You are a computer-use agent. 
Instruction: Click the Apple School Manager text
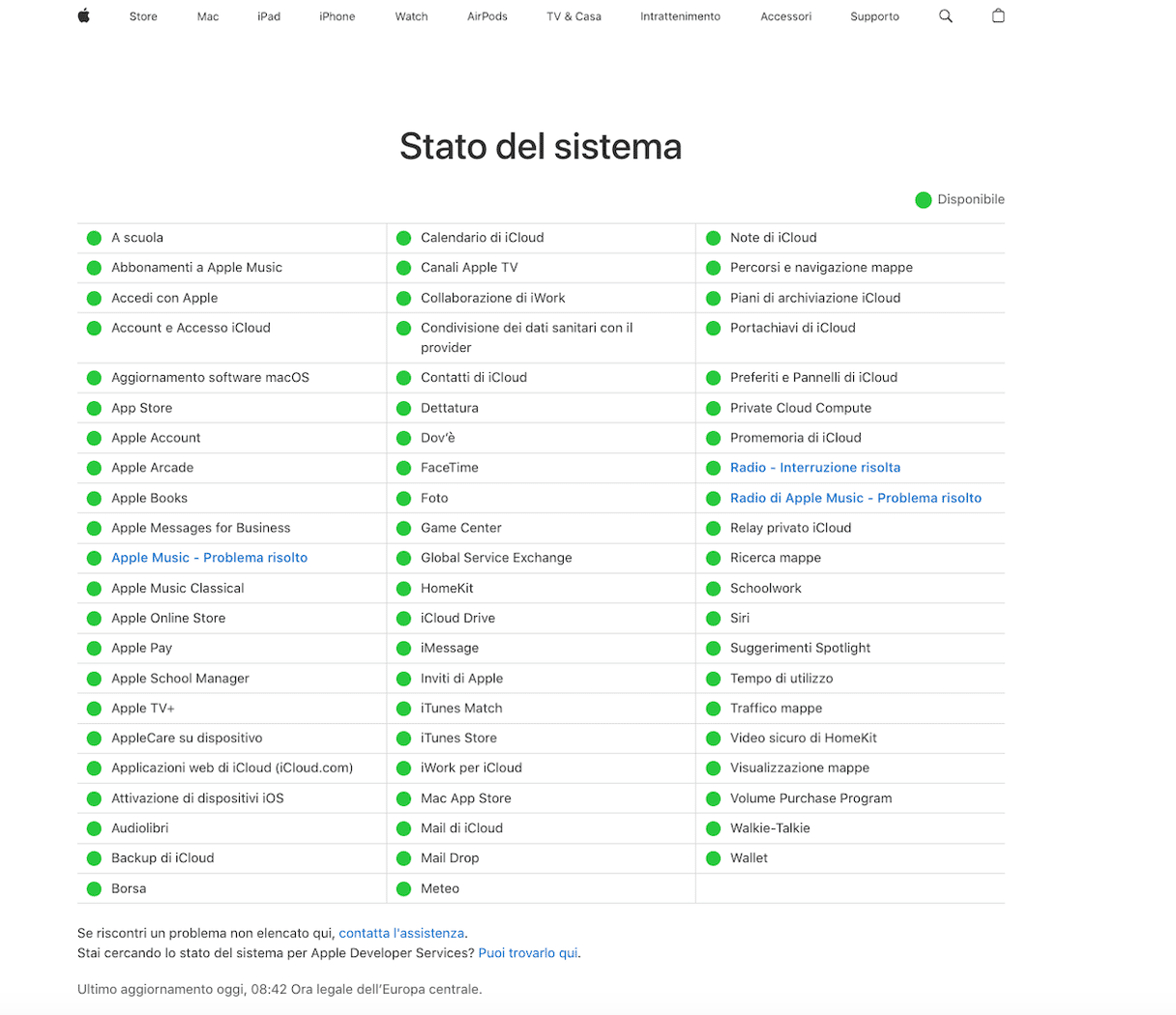(x=180, y=679)
